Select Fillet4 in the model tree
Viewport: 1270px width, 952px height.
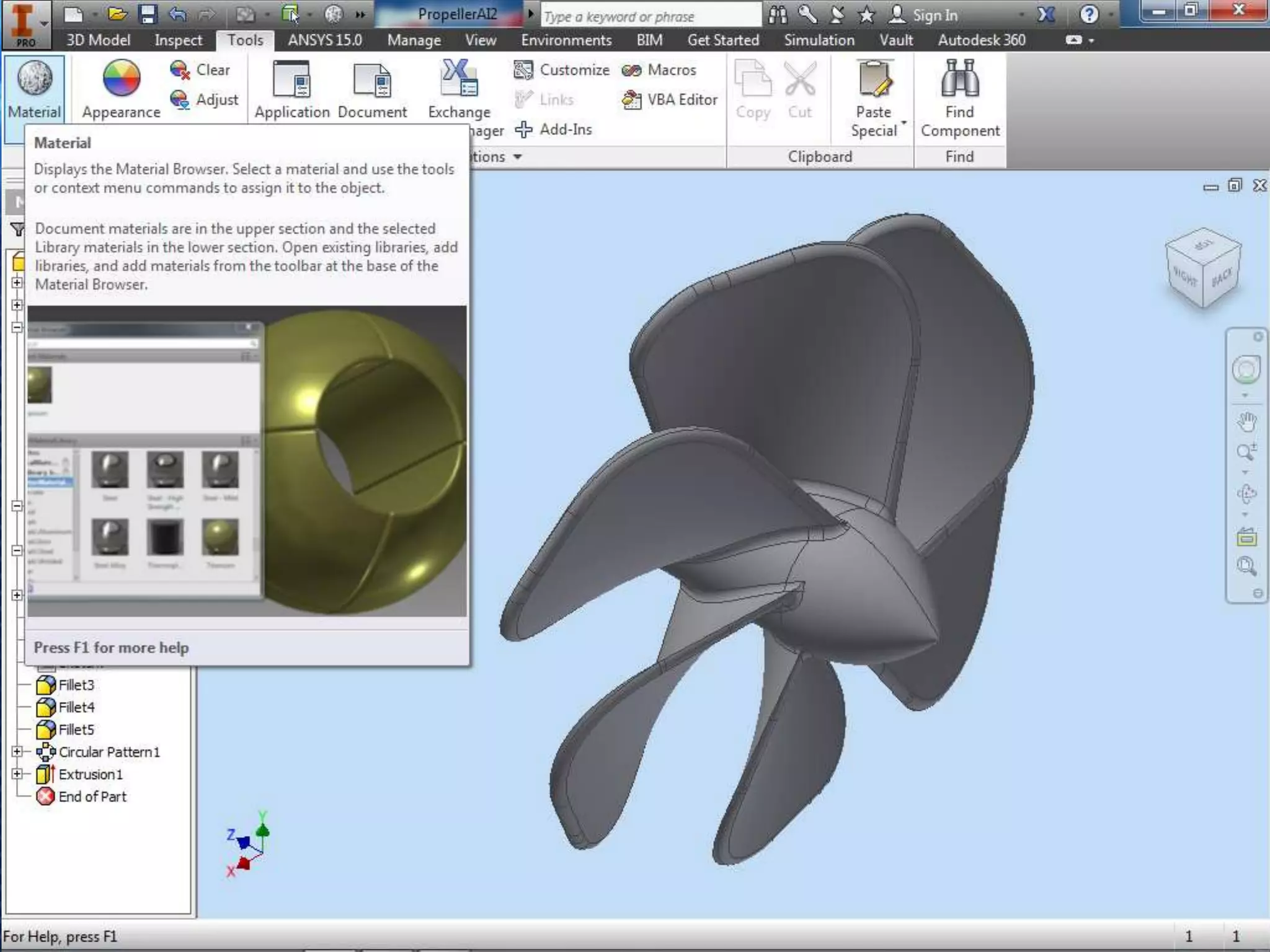click(76, 707)
